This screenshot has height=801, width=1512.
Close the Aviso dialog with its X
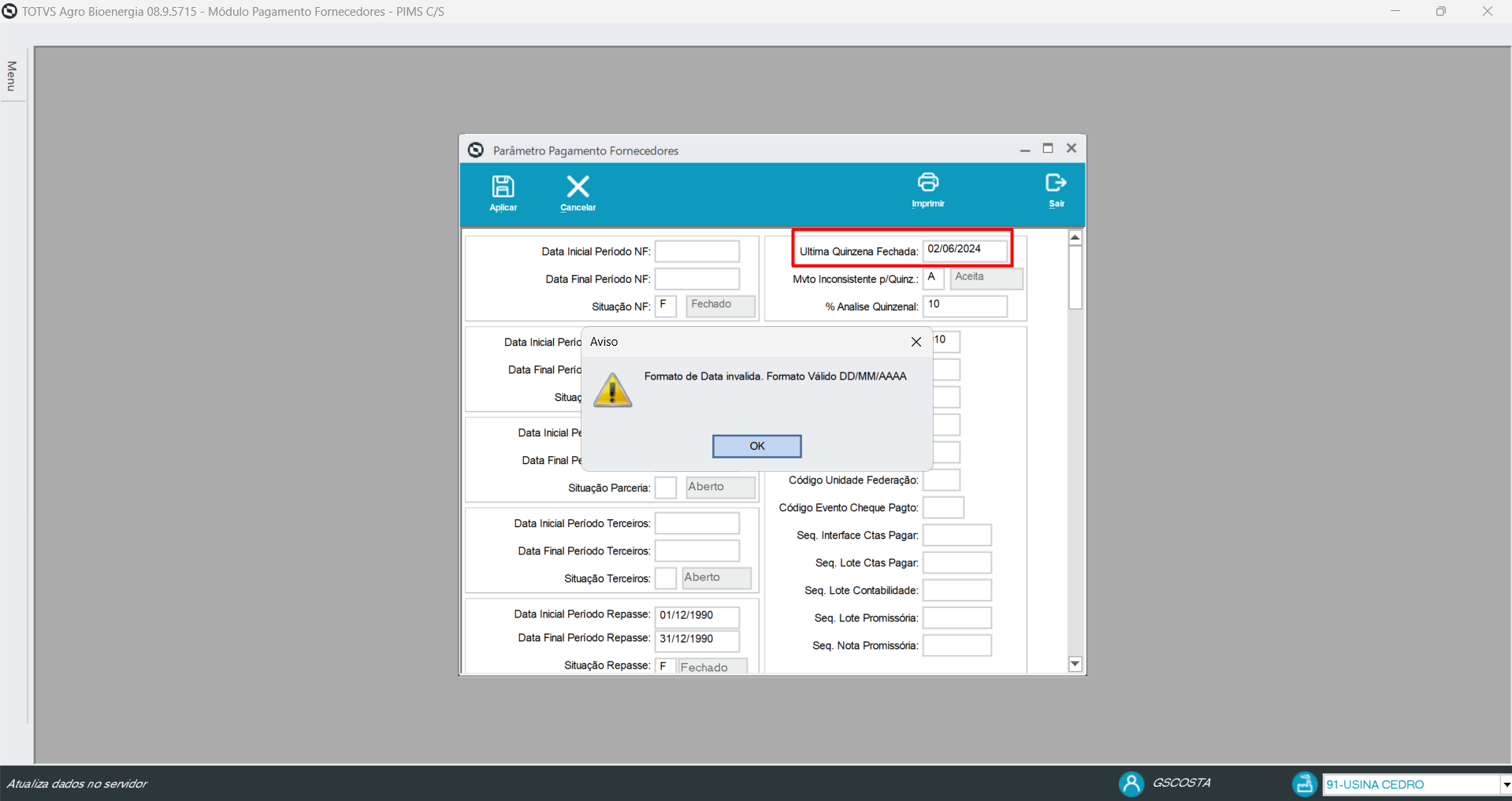click(x=916, y=342)
